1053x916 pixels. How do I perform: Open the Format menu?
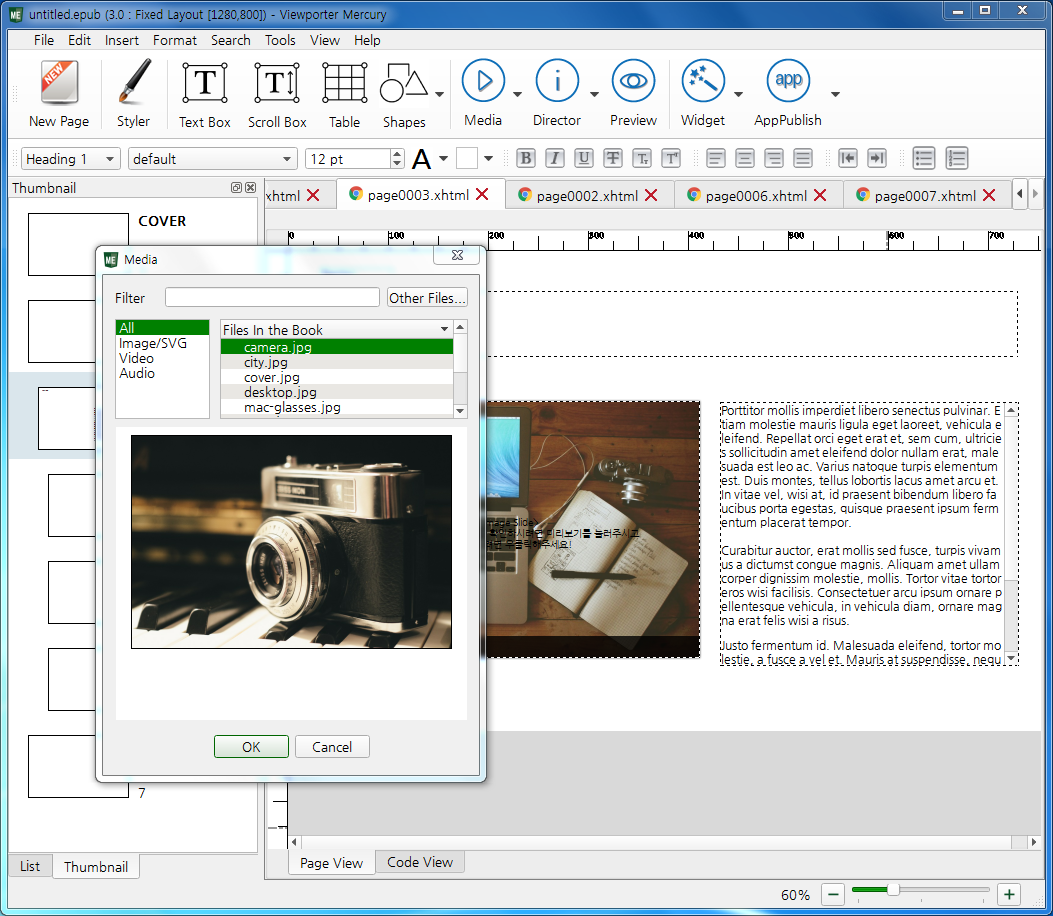175,40
